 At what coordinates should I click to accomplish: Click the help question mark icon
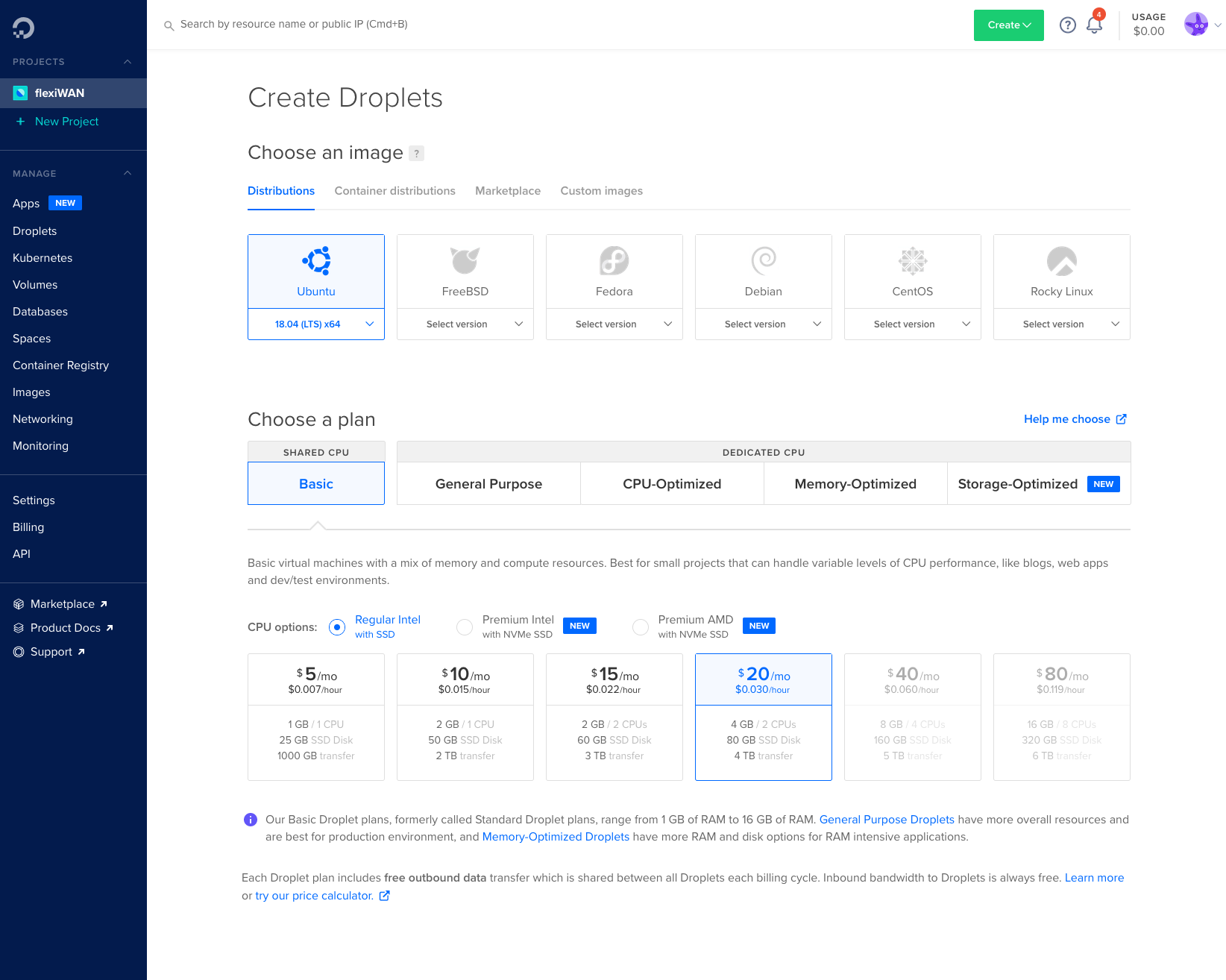pyautogui.click(x=1067, y=25)
